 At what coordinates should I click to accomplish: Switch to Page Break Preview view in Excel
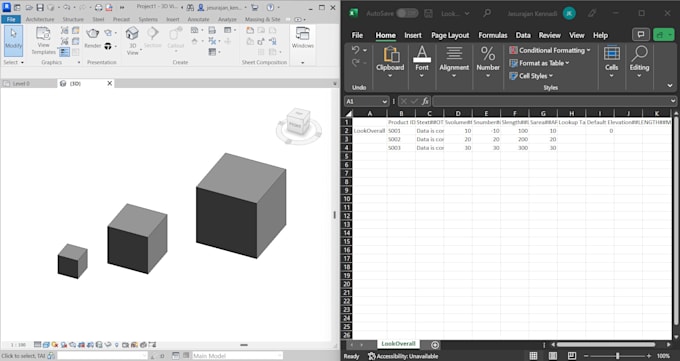pyautogui.click(x=572, y=356)
